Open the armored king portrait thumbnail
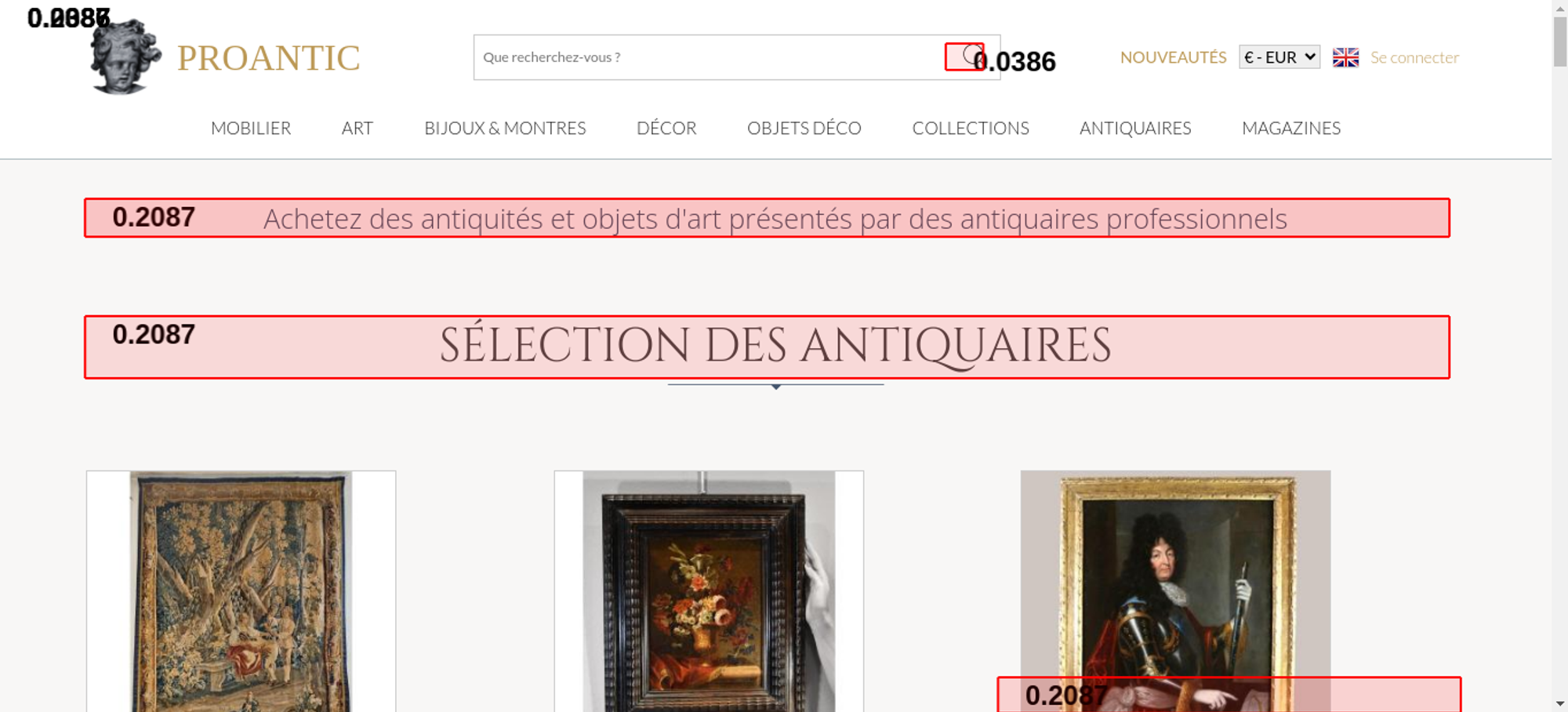Image resolution: width=1568 pixels, height=712 pixels. (1175, 591)
